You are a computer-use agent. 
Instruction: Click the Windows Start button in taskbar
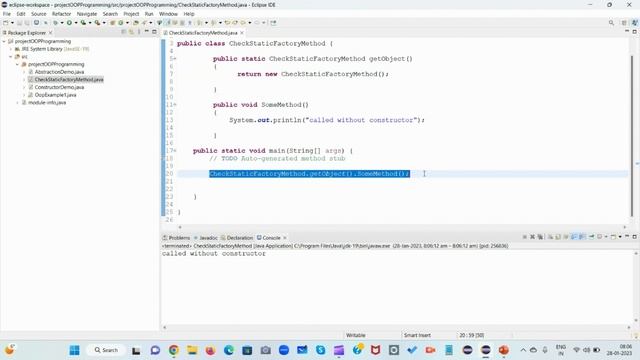[x=74, y=350]
